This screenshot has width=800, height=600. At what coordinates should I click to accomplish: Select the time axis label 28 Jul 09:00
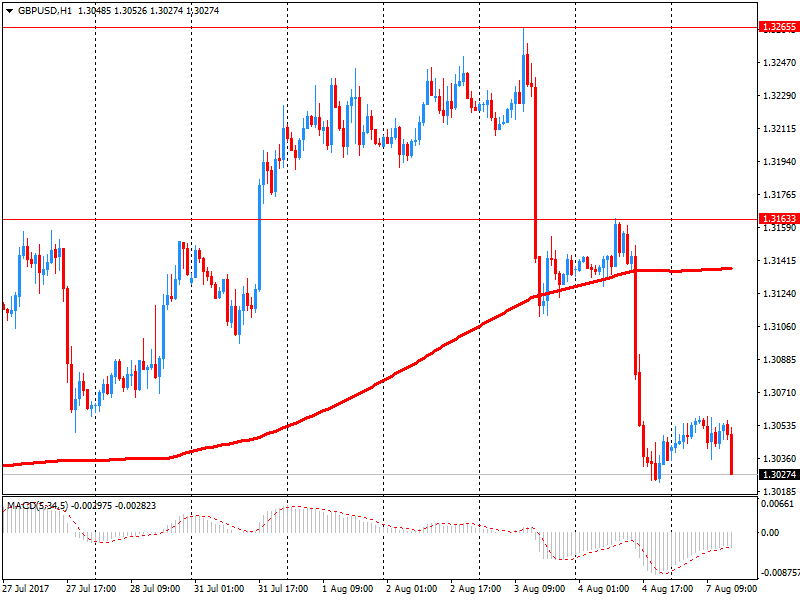[155, 589]
